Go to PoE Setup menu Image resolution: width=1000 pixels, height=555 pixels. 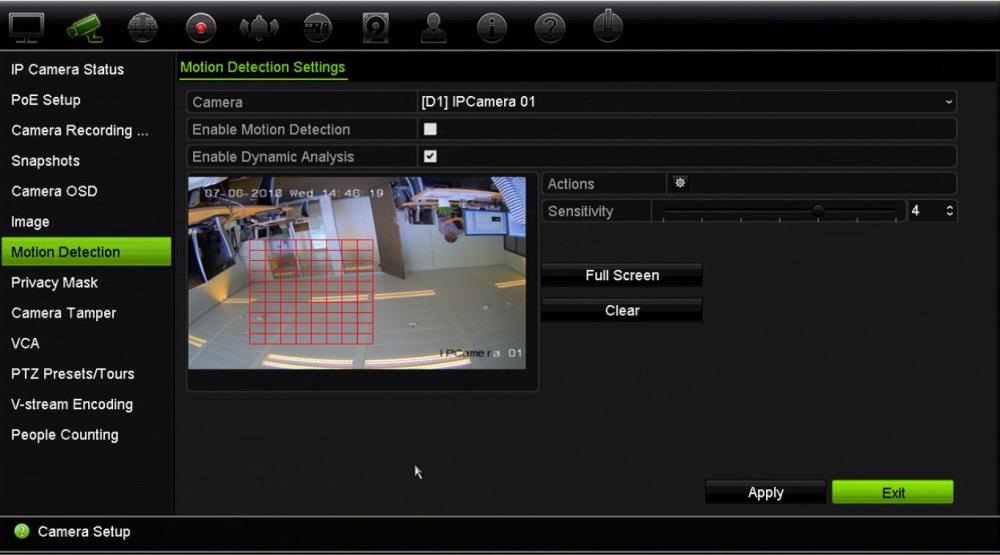coord(46,100)
